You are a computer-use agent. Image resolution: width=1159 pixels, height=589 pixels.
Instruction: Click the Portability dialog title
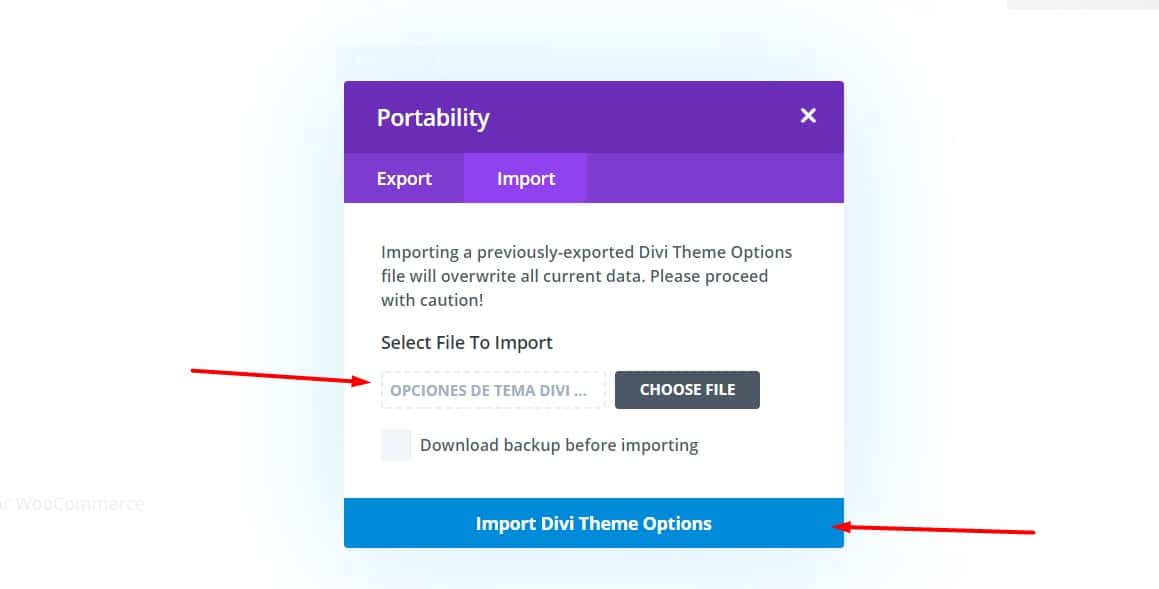[x=433, y=118]
